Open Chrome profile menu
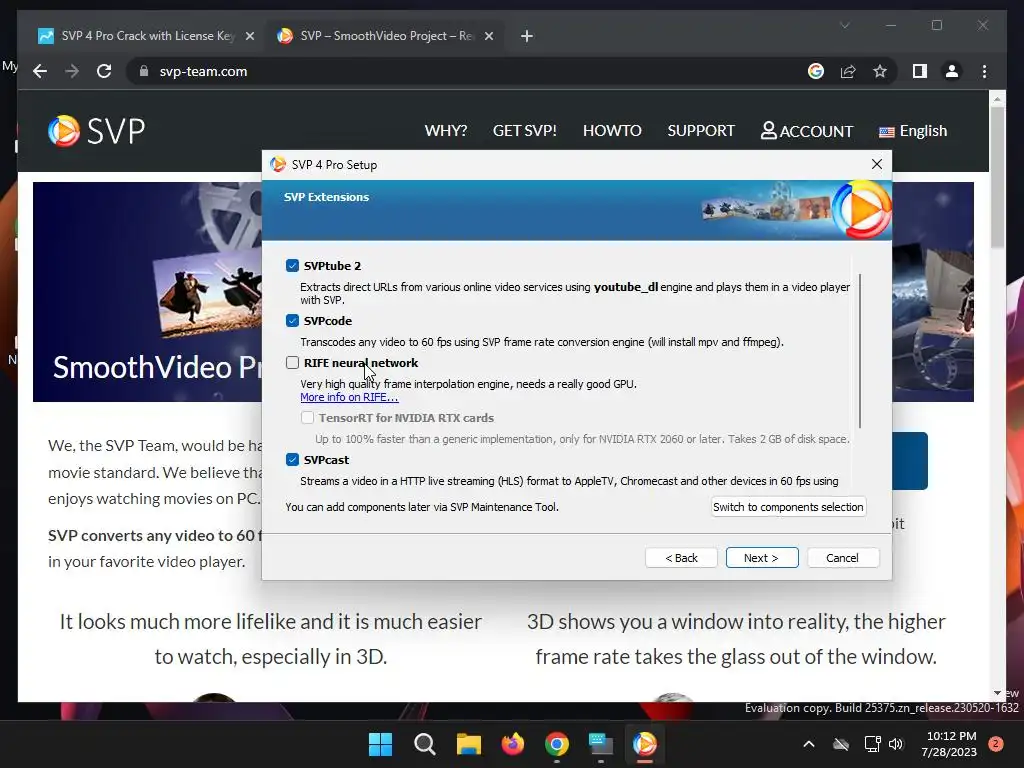1024x768 pixels. click(952, 71)
